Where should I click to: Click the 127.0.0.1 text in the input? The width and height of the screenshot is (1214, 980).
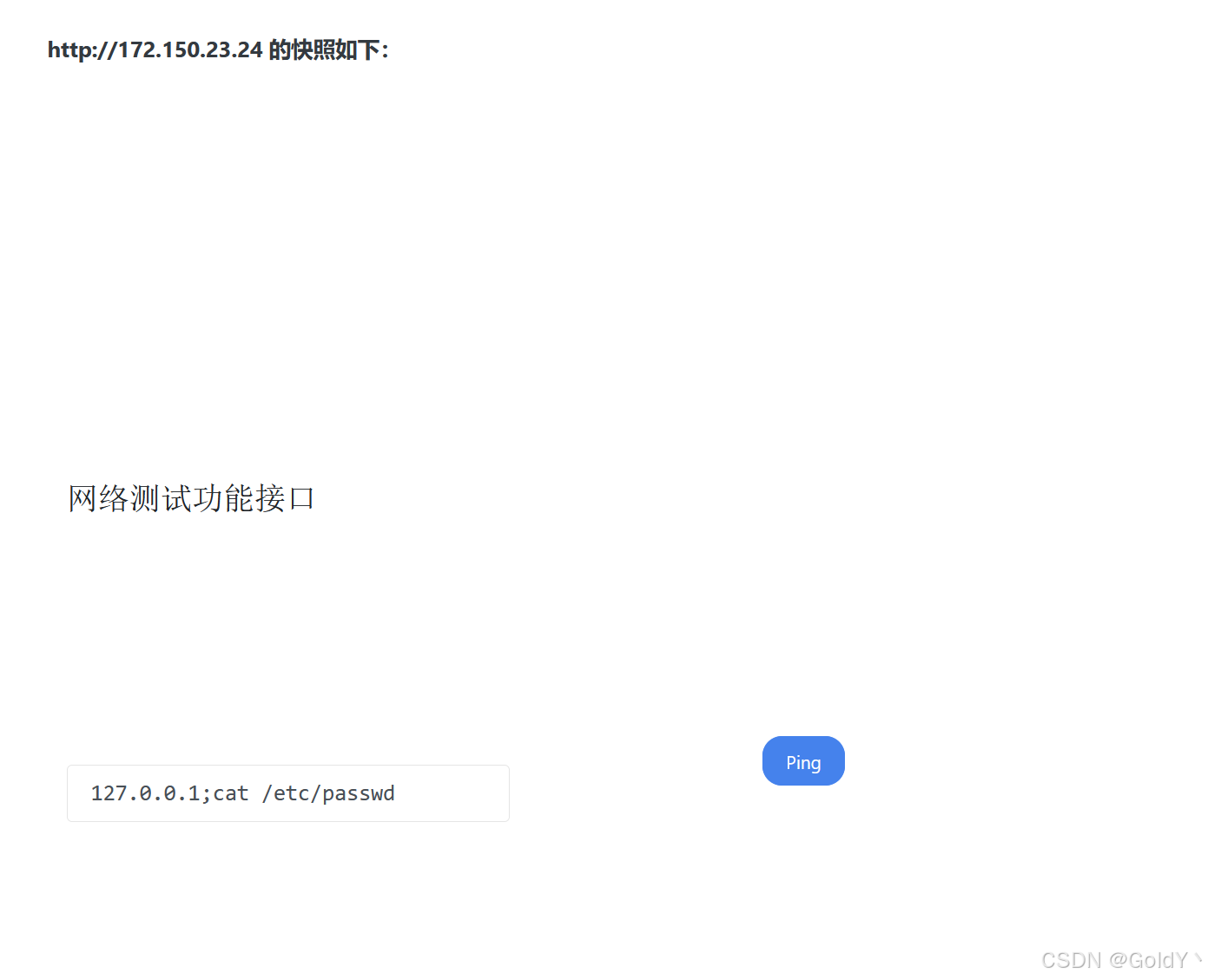tap(145, 793)
